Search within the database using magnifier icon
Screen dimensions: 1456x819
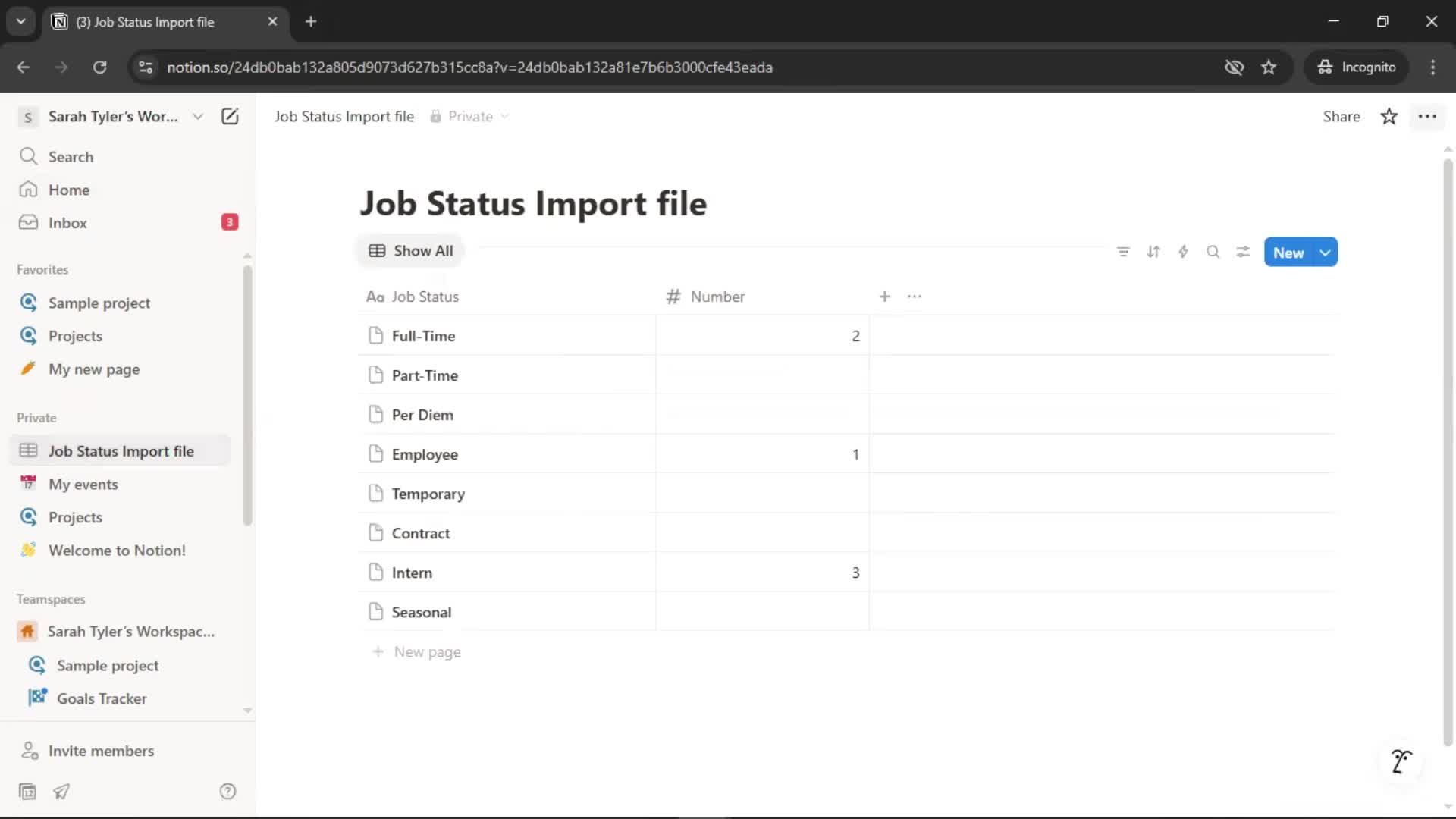click(1213, 252)
